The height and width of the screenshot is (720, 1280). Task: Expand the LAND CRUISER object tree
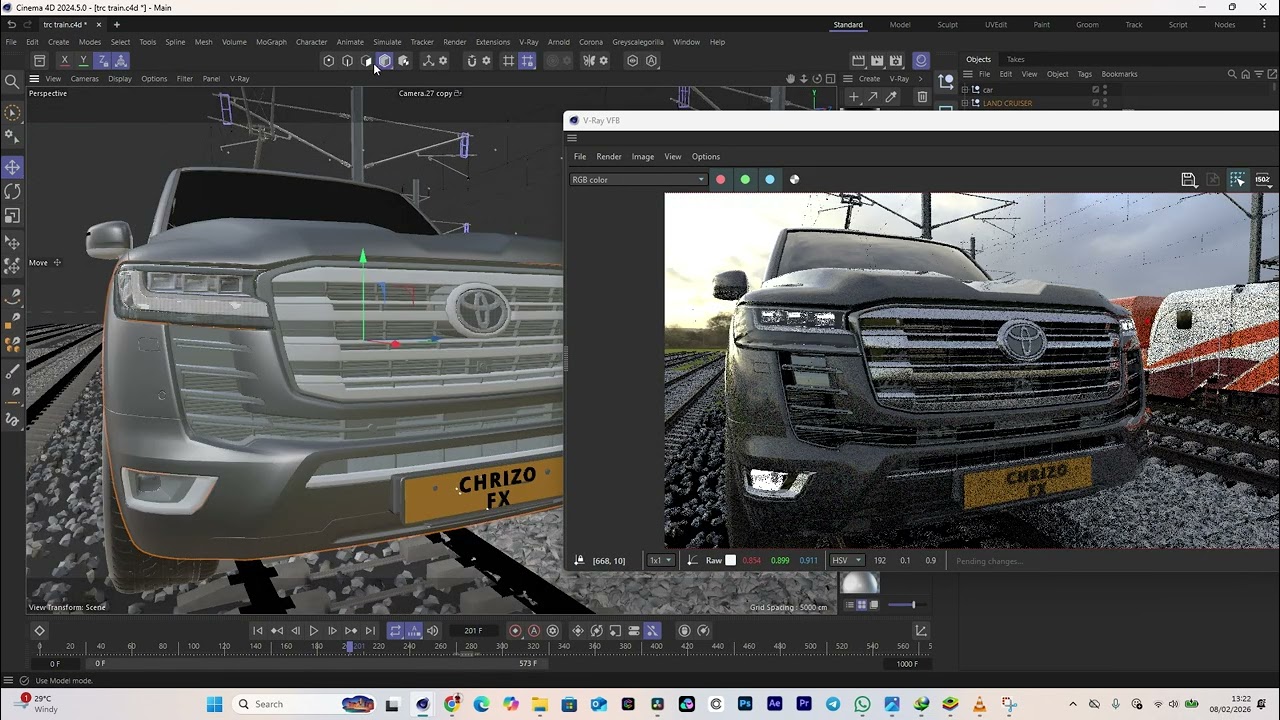[x=965, y=103]
